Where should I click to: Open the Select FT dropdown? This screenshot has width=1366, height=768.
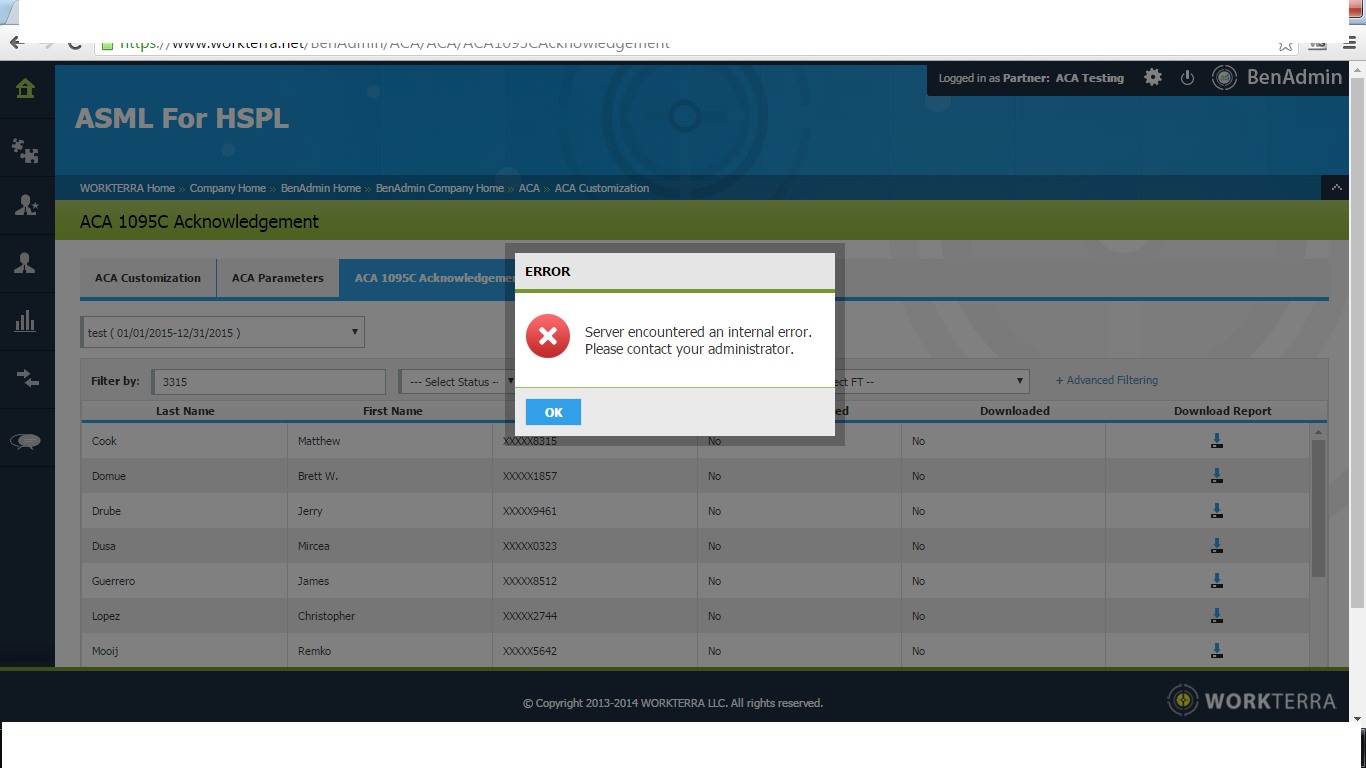pyautogui.click(x=930, y=382)
